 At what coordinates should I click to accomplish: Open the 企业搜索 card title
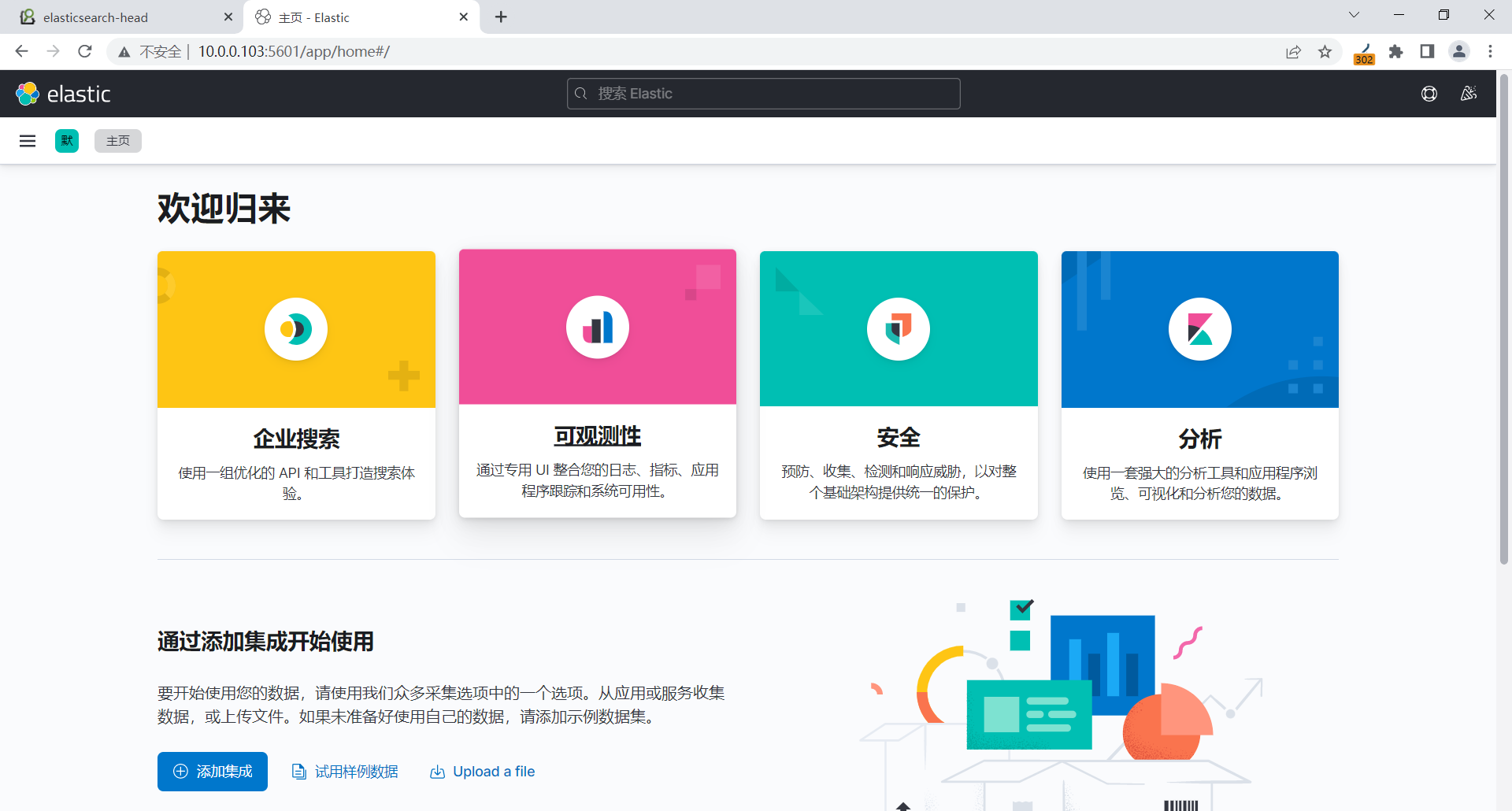[x=296, y=439]
